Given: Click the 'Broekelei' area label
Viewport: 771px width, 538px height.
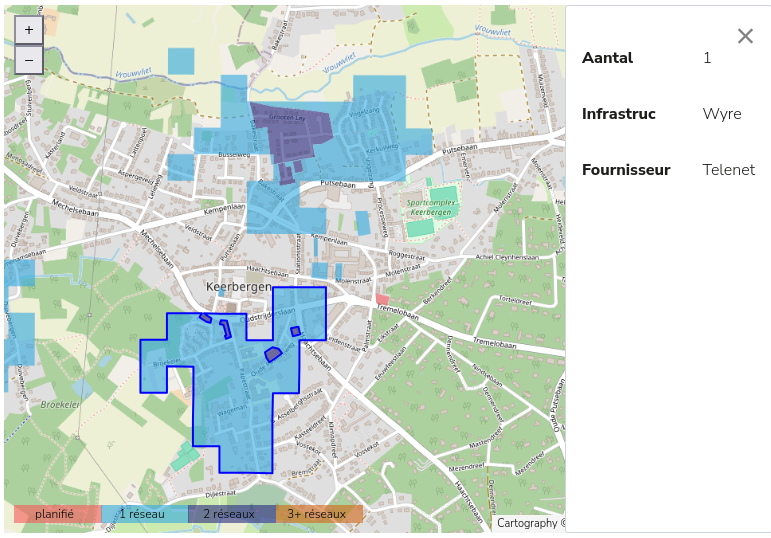Looking at the screenshot, I should point(60,405).
